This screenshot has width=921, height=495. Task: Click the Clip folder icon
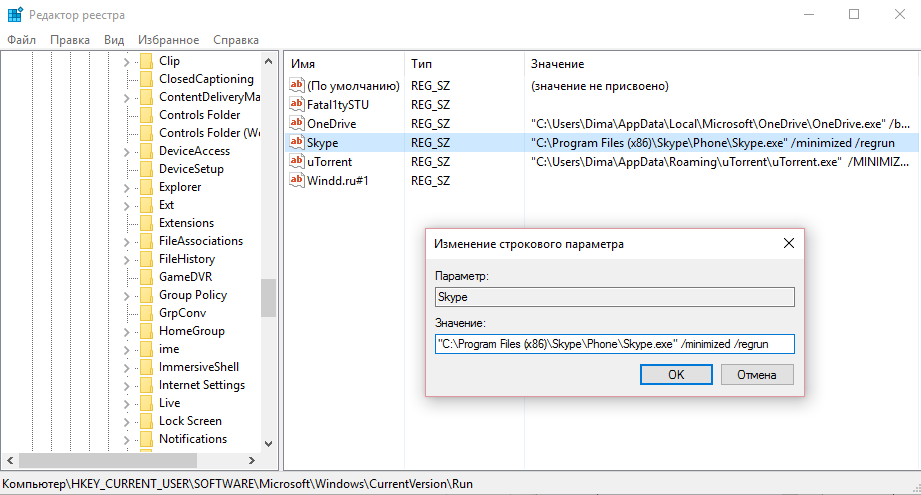146,61
